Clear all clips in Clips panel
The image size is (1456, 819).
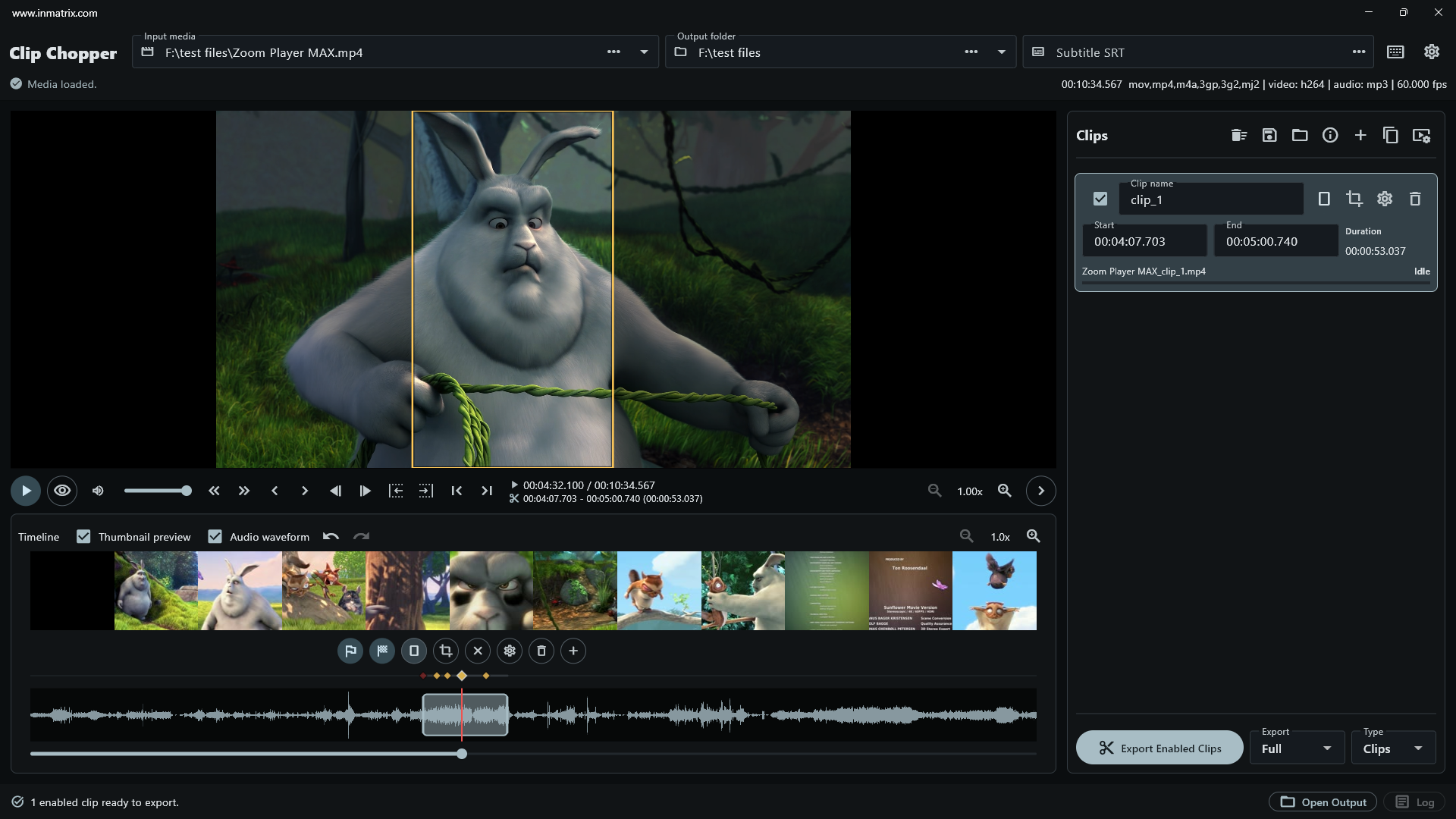[1239, 135]
